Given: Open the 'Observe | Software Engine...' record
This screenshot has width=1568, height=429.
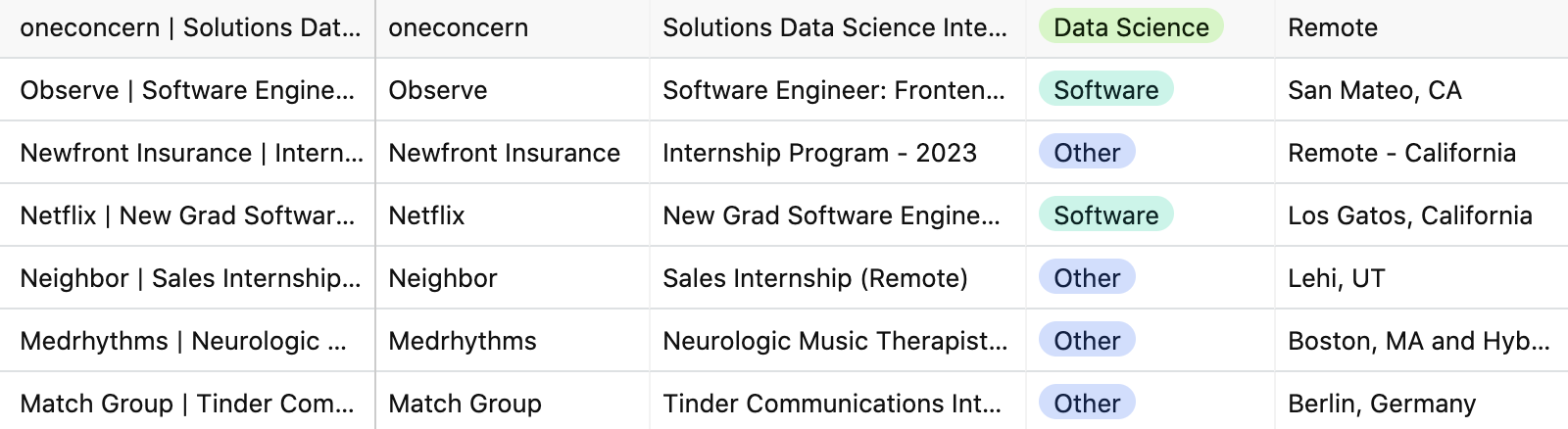Looking at the screenshot, I should coord(187,90).
